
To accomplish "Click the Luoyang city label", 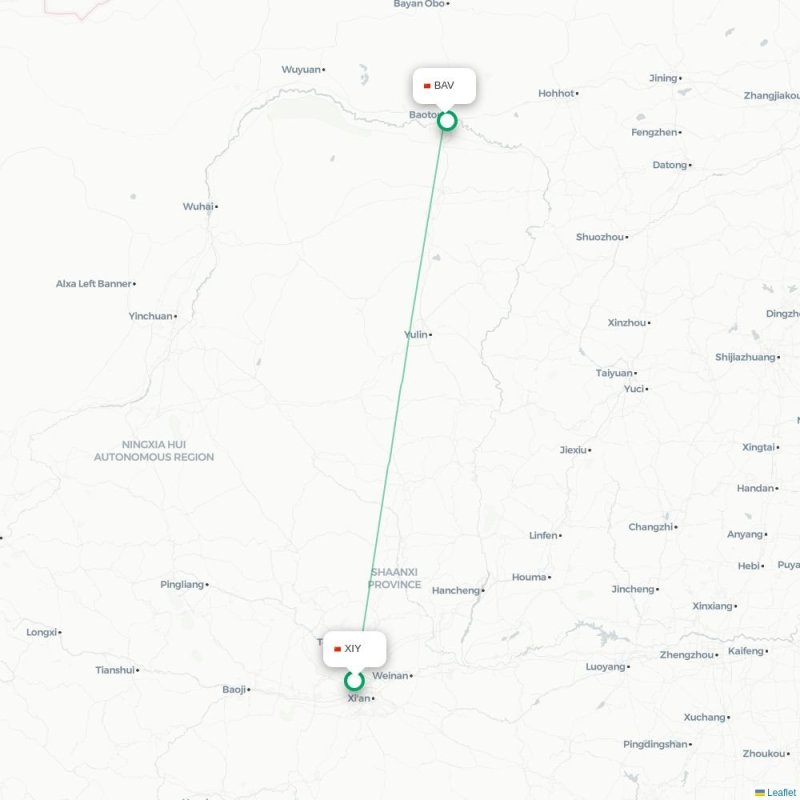I will point(606,667).
